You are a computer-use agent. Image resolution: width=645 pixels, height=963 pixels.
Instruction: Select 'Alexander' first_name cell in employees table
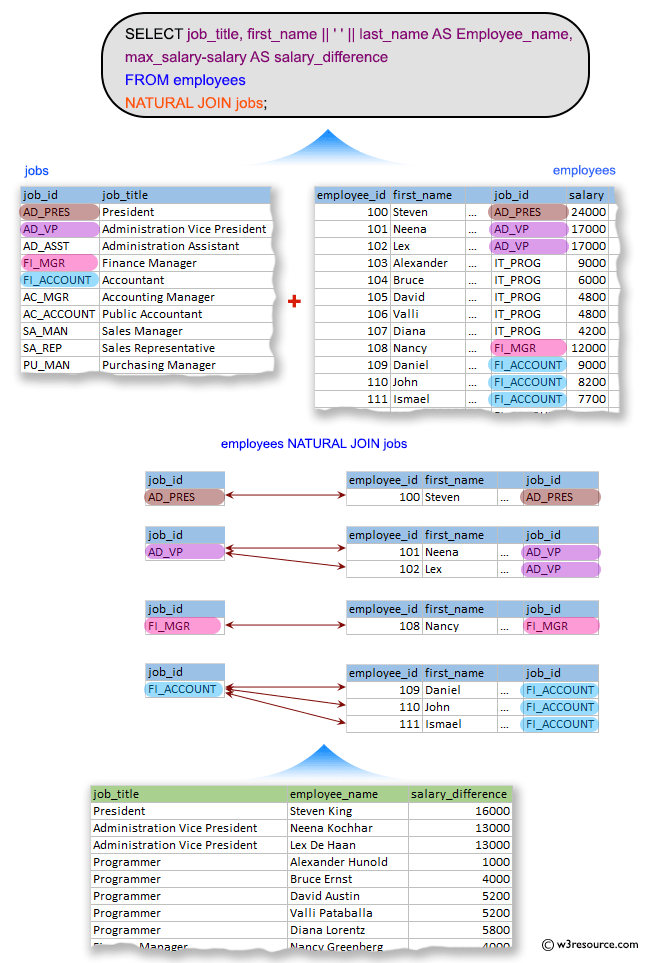pyautogui.click(x=428, y=263)
